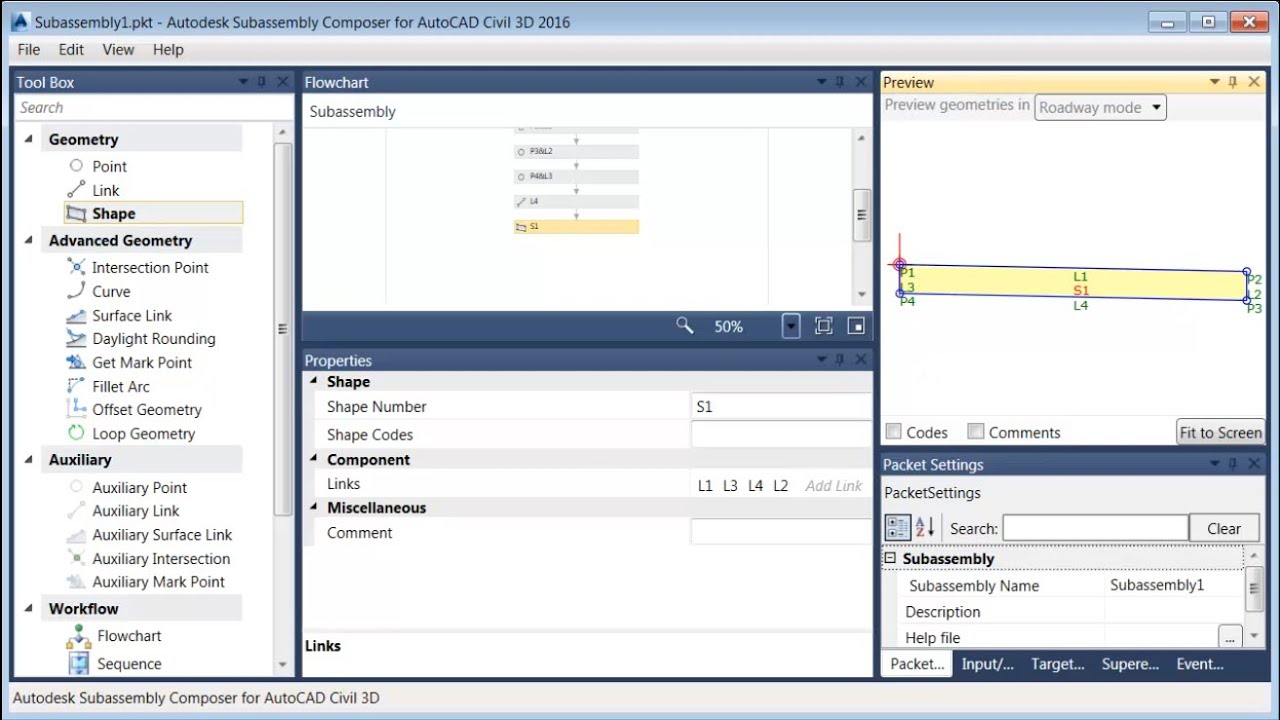Viewport: 1280px width, 720px height.
Task: Close the Flowchart panel
Action: tap(861, 82)
